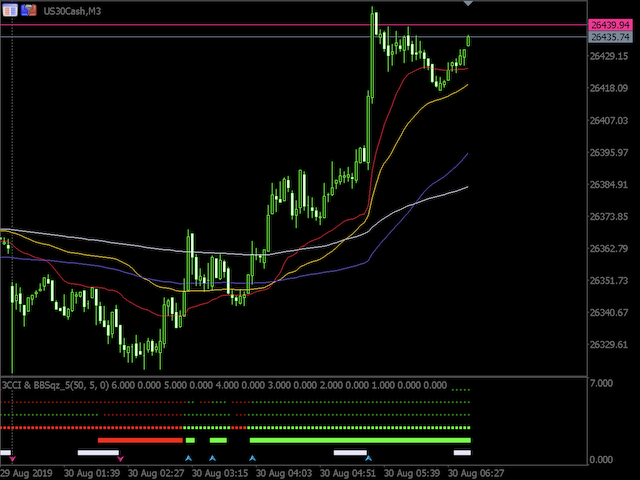Click 26384.94 on the price scale
The height and width of the screenshot is (480, 640).
pyautogui.click(x=609, y=185)
